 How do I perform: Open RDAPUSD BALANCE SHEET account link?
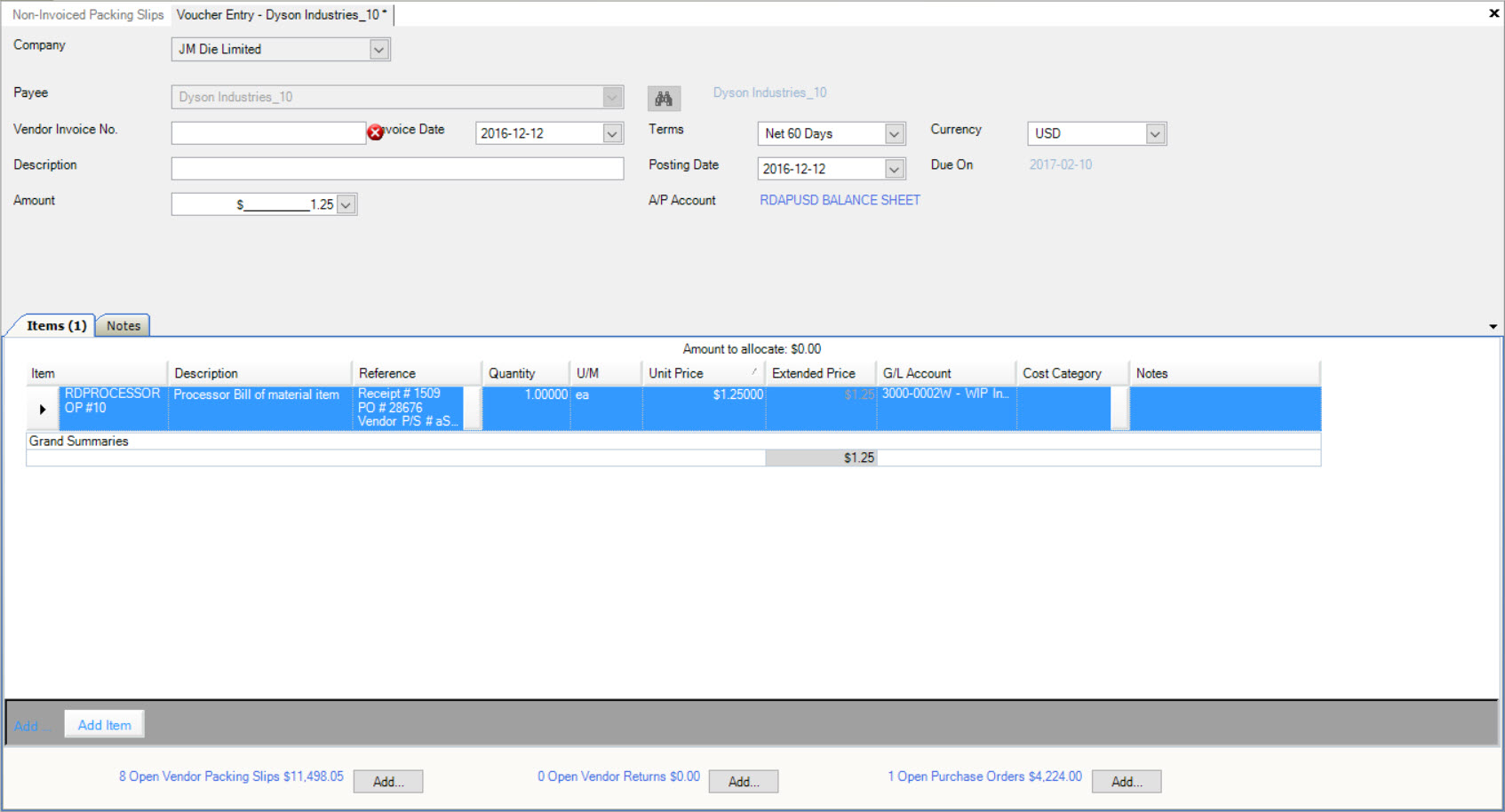pos(840,201)
